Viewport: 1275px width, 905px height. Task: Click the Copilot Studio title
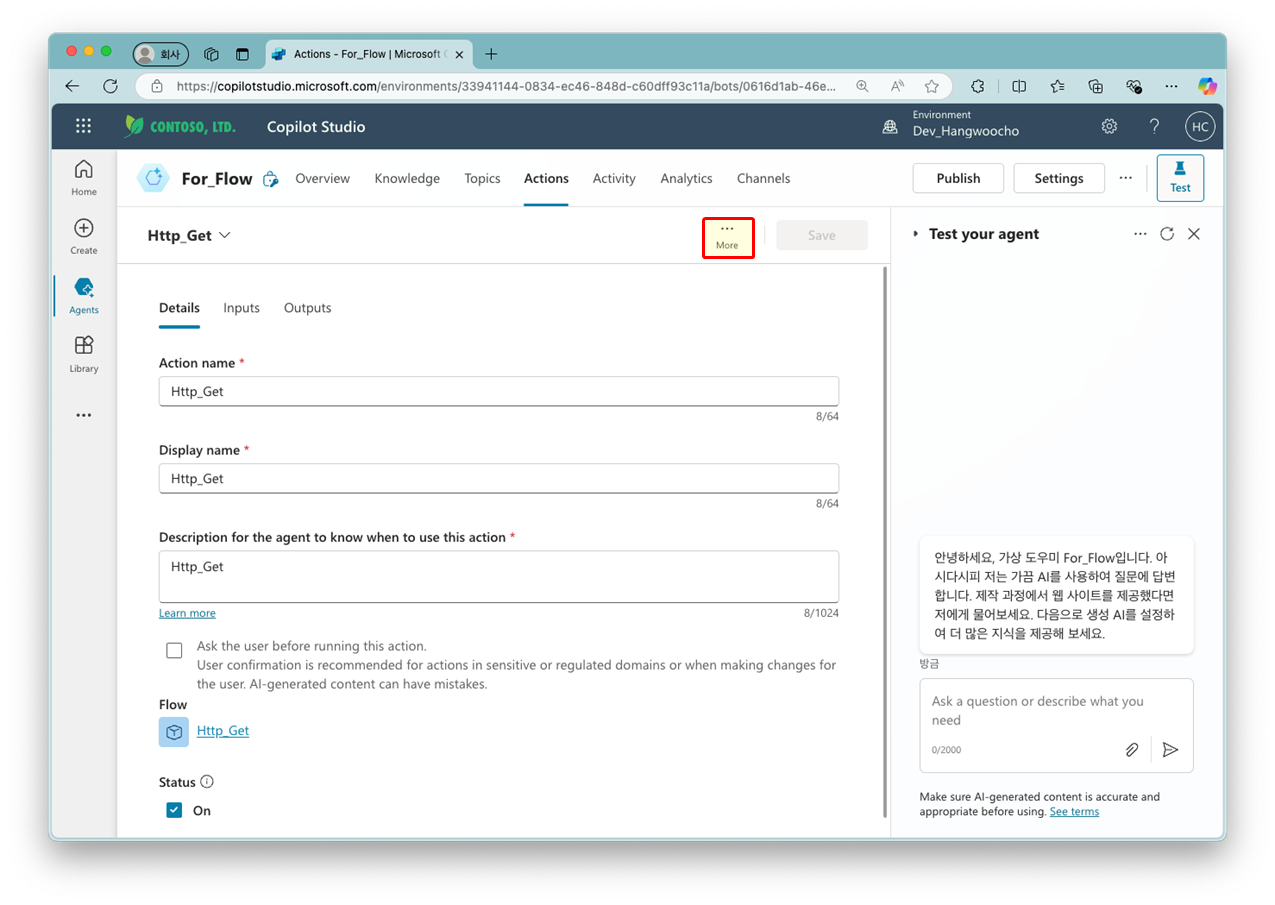coord(316,127)
